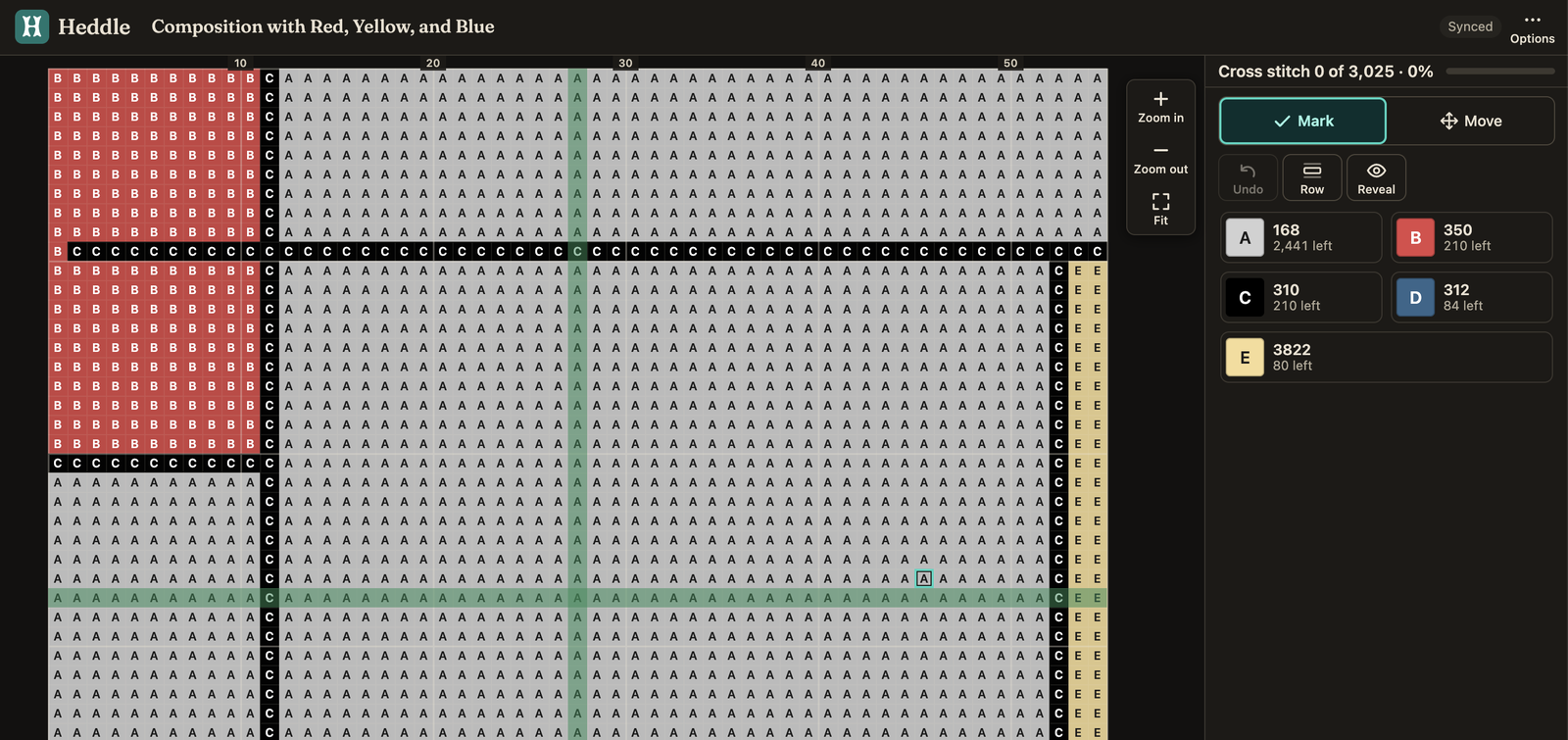Click column ruler marker 10
The width and height of the screenshot is (1568, 740).
[x=240, y=63]
